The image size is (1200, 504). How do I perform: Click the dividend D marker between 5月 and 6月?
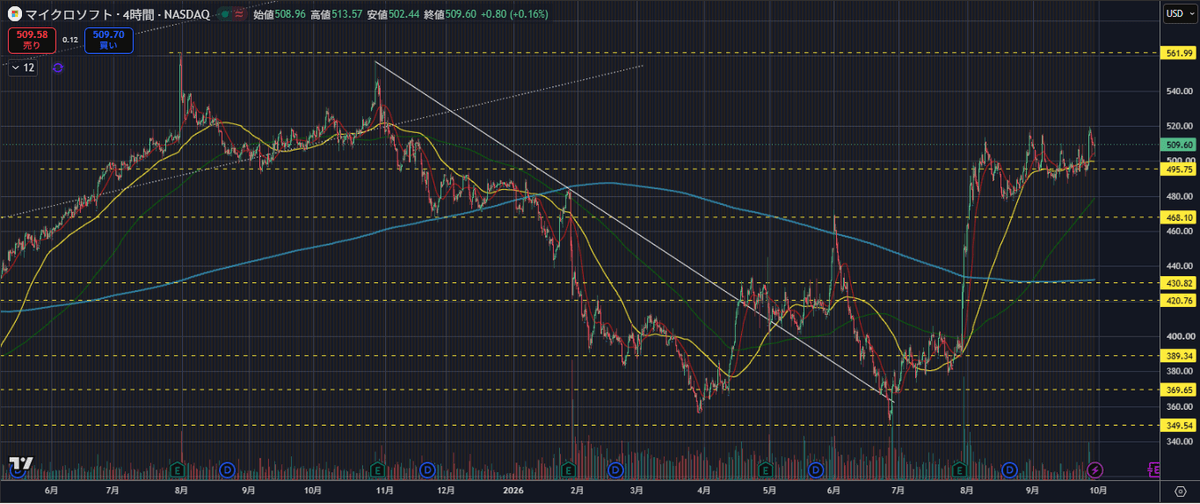click(816, 468)
